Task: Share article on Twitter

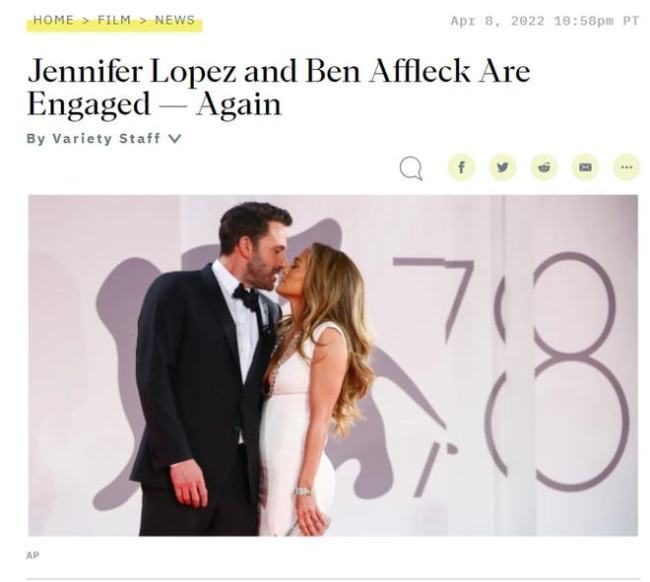Action: click(x=502, y=167)
